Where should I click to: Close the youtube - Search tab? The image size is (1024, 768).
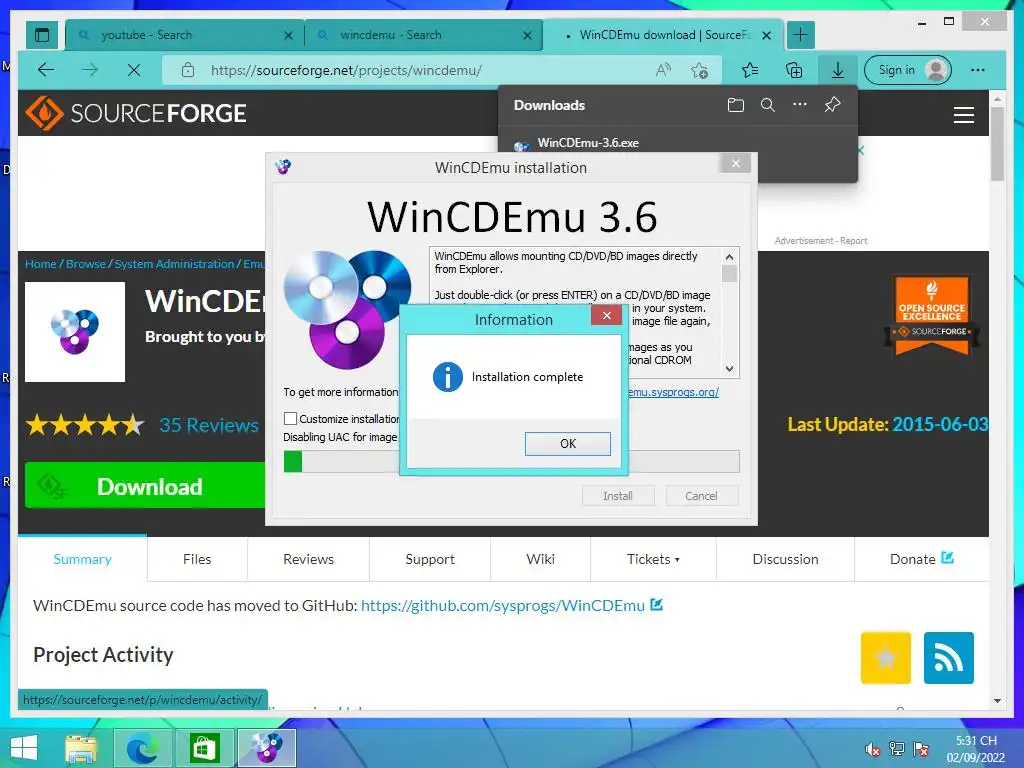(288, 35)
